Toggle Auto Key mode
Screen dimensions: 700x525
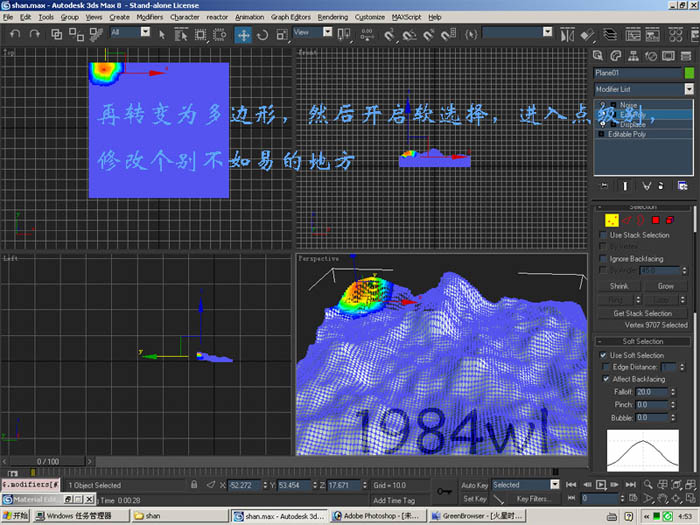tap(474, 485)
